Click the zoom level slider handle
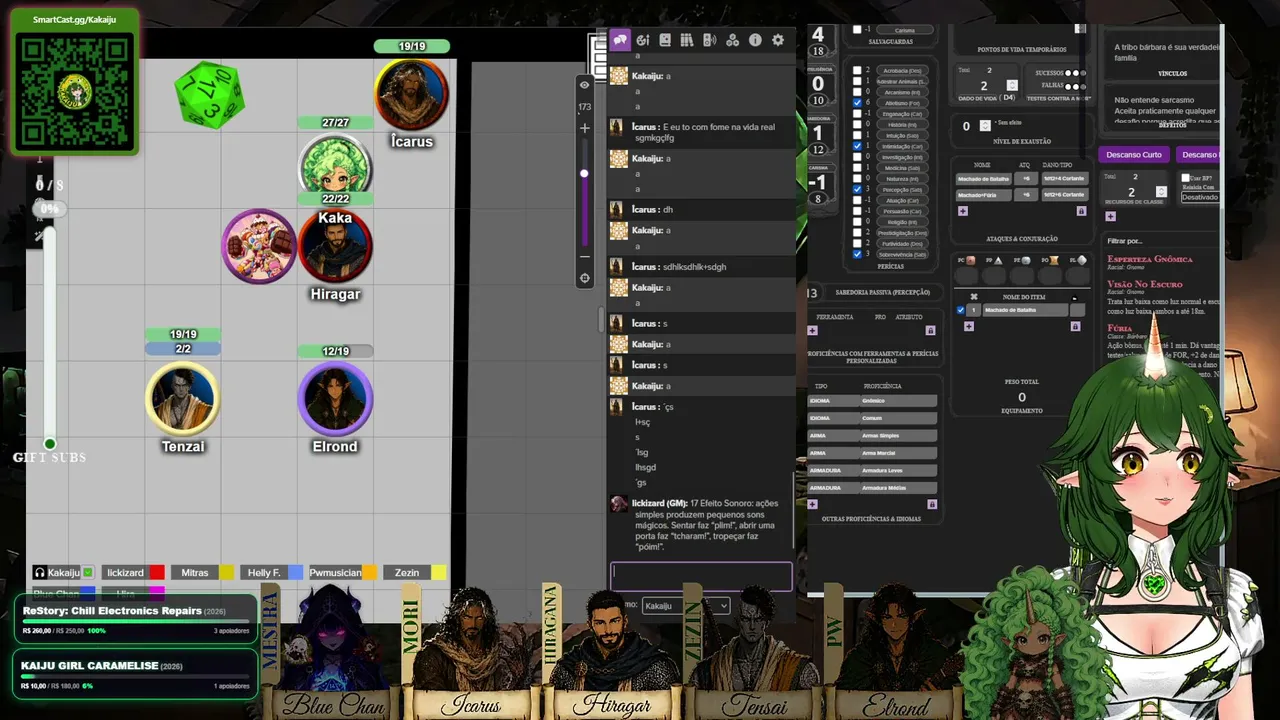The image size is (1280, 720). tap(584, 173)
